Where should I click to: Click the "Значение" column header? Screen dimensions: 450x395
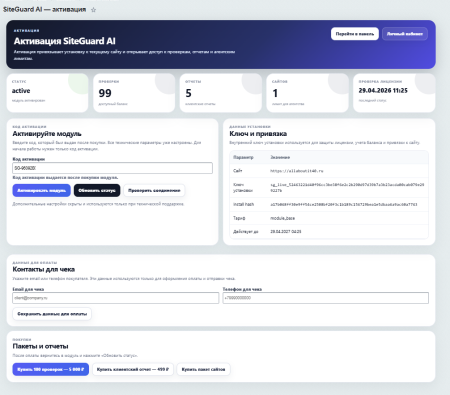point(280,157)
